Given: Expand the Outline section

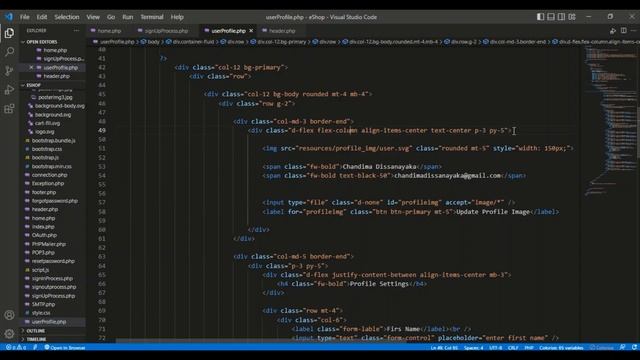Looking at the screenshot, I should (x=36, y=331).
